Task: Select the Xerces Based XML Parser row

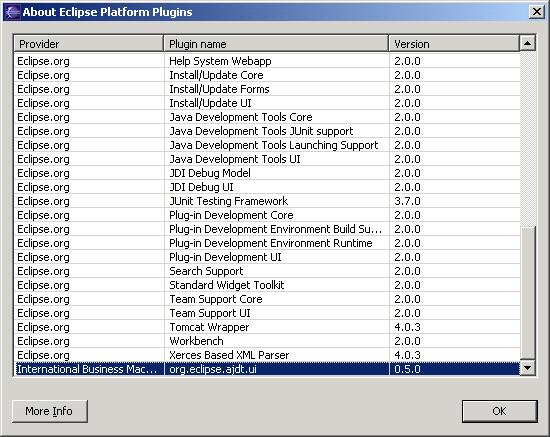Action: coord(267,355)
